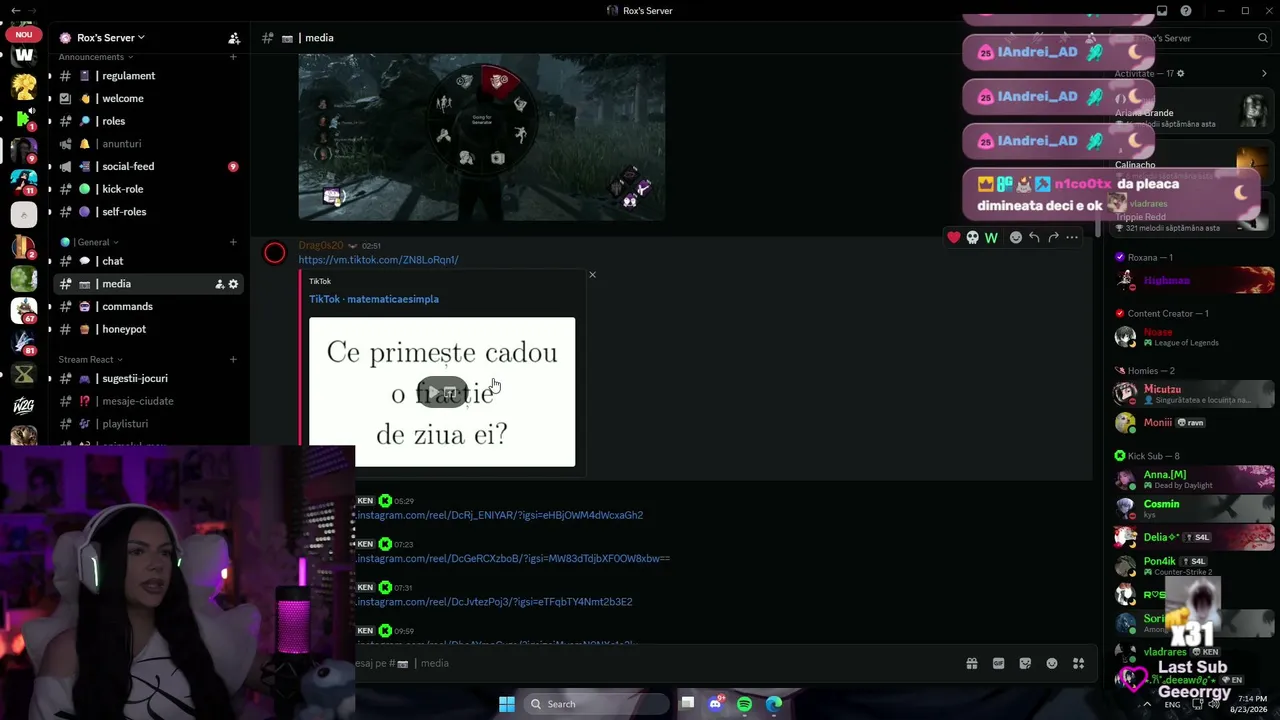This screenshot has width=1280, height=720.
Task: React with the skull emoji
Action: point(972,238)
